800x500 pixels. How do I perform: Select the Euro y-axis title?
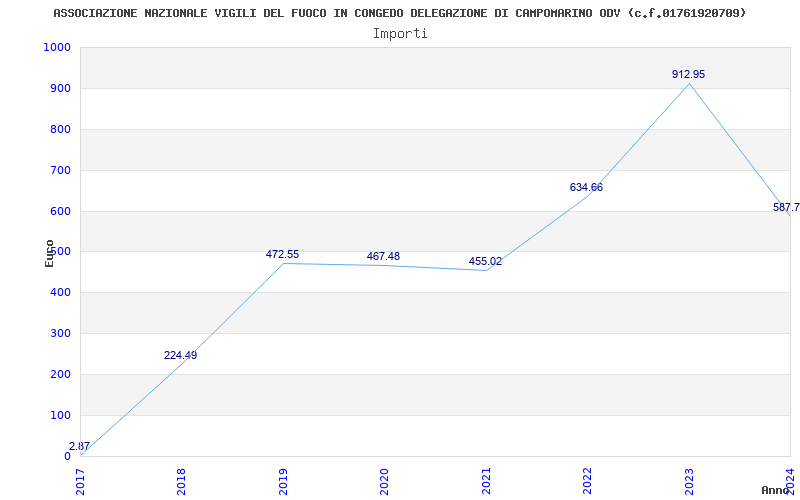(x=49, y=254)
